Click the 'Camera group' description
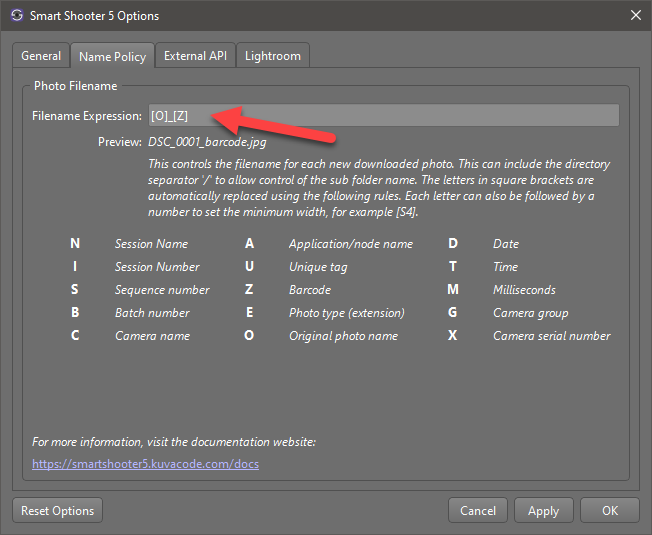The width and height of the screenshot is (652, 535). 531,313
